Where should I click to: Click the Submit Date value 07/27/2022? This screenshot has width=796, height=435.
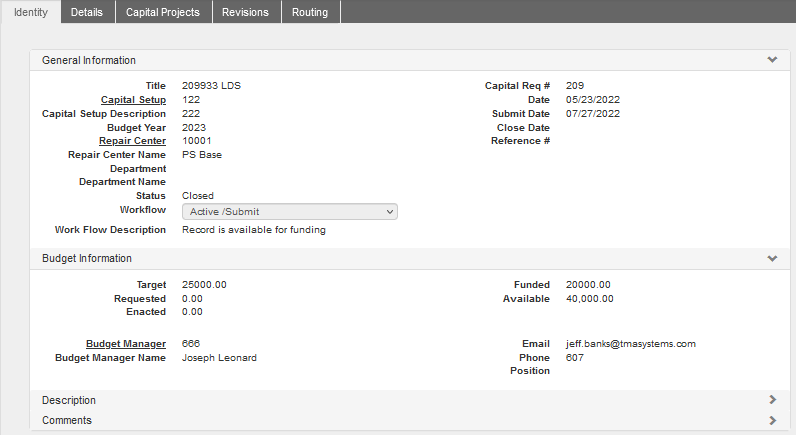(x=593, y=114)
